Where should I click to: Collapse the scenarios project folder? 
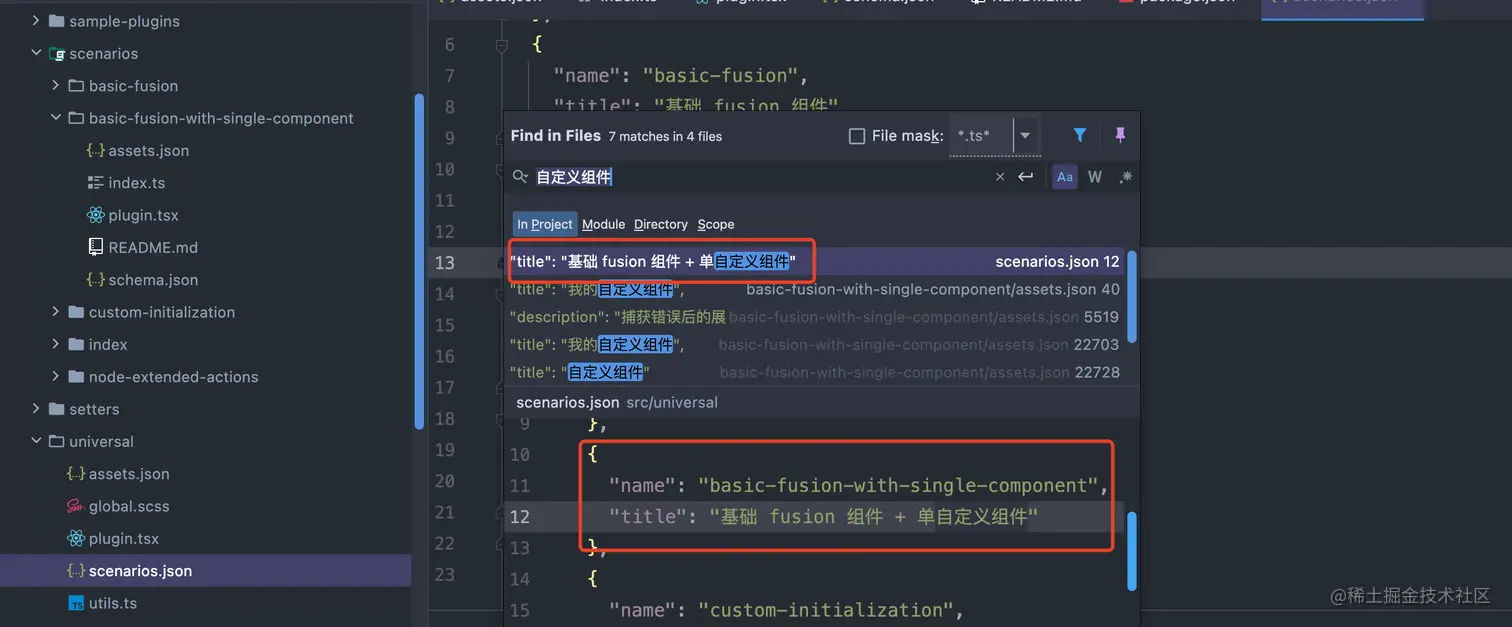(37, 53)
